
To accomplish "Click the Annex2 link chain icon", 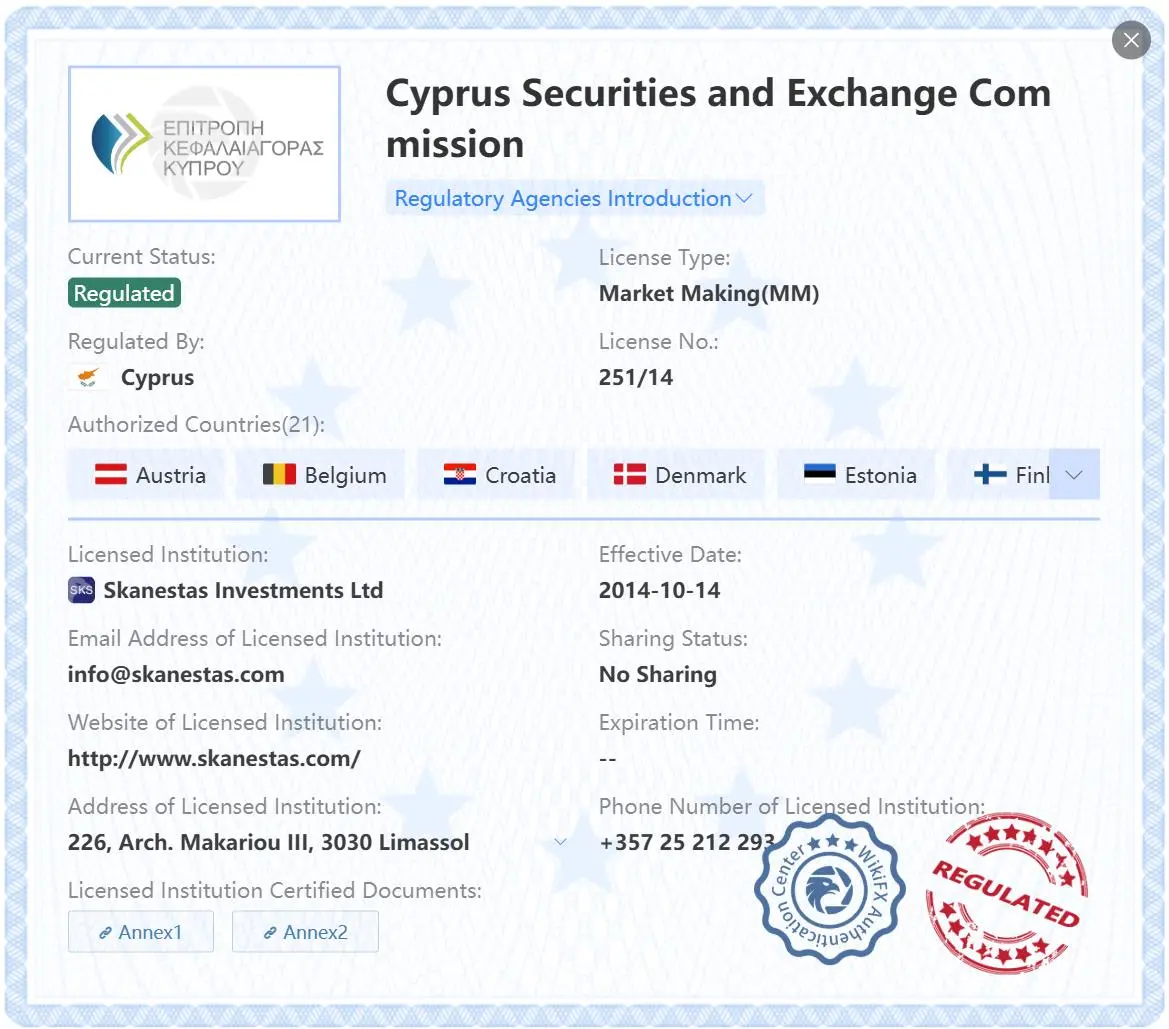I will click(271, 932).
